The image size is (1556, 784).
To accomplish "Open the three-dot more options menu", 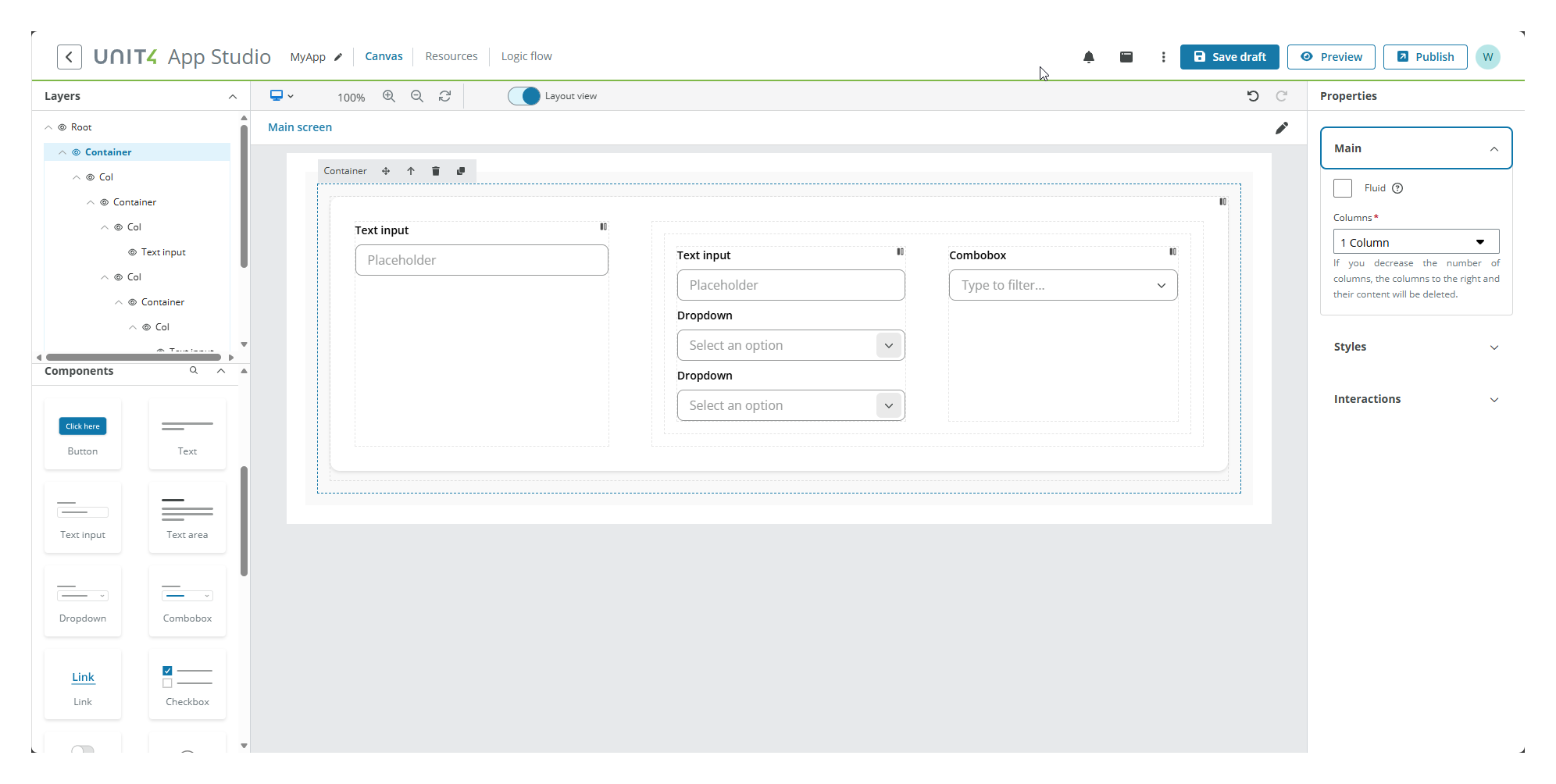I will 1164,57.
